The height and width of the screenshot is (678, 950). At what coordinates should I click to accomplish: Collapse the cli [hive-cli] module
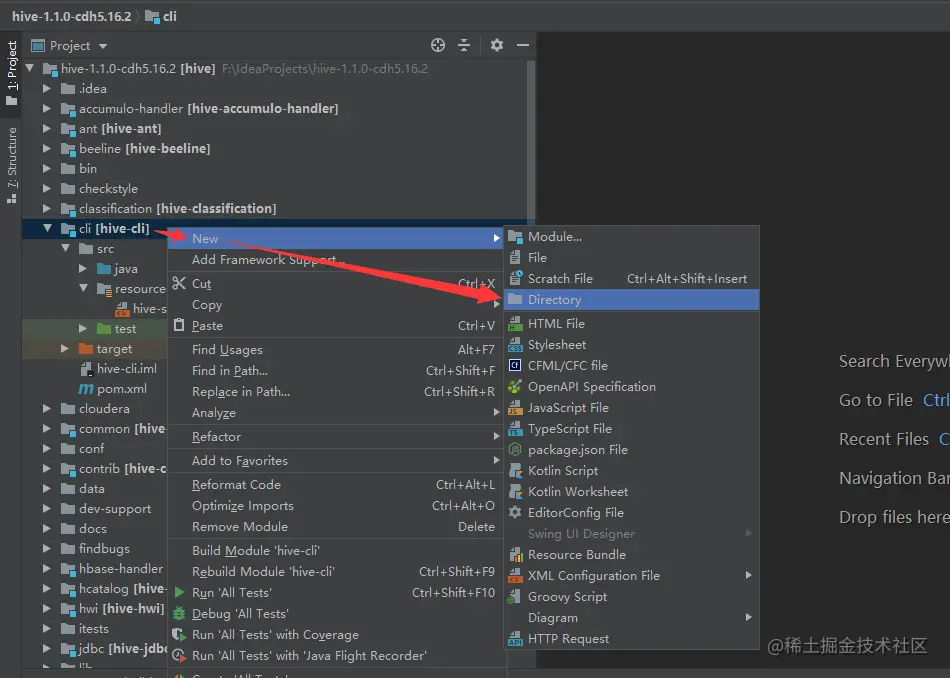click(x=47, y=228)
